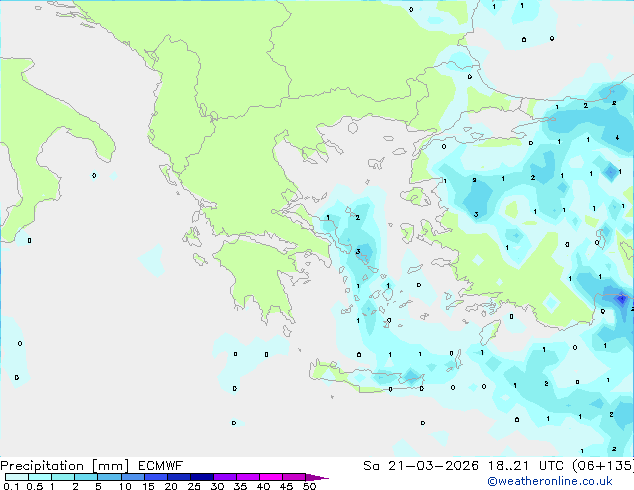Click the '(06+135)' forecast run text
The width and height of the screenshot is (634, 490).
603,466
